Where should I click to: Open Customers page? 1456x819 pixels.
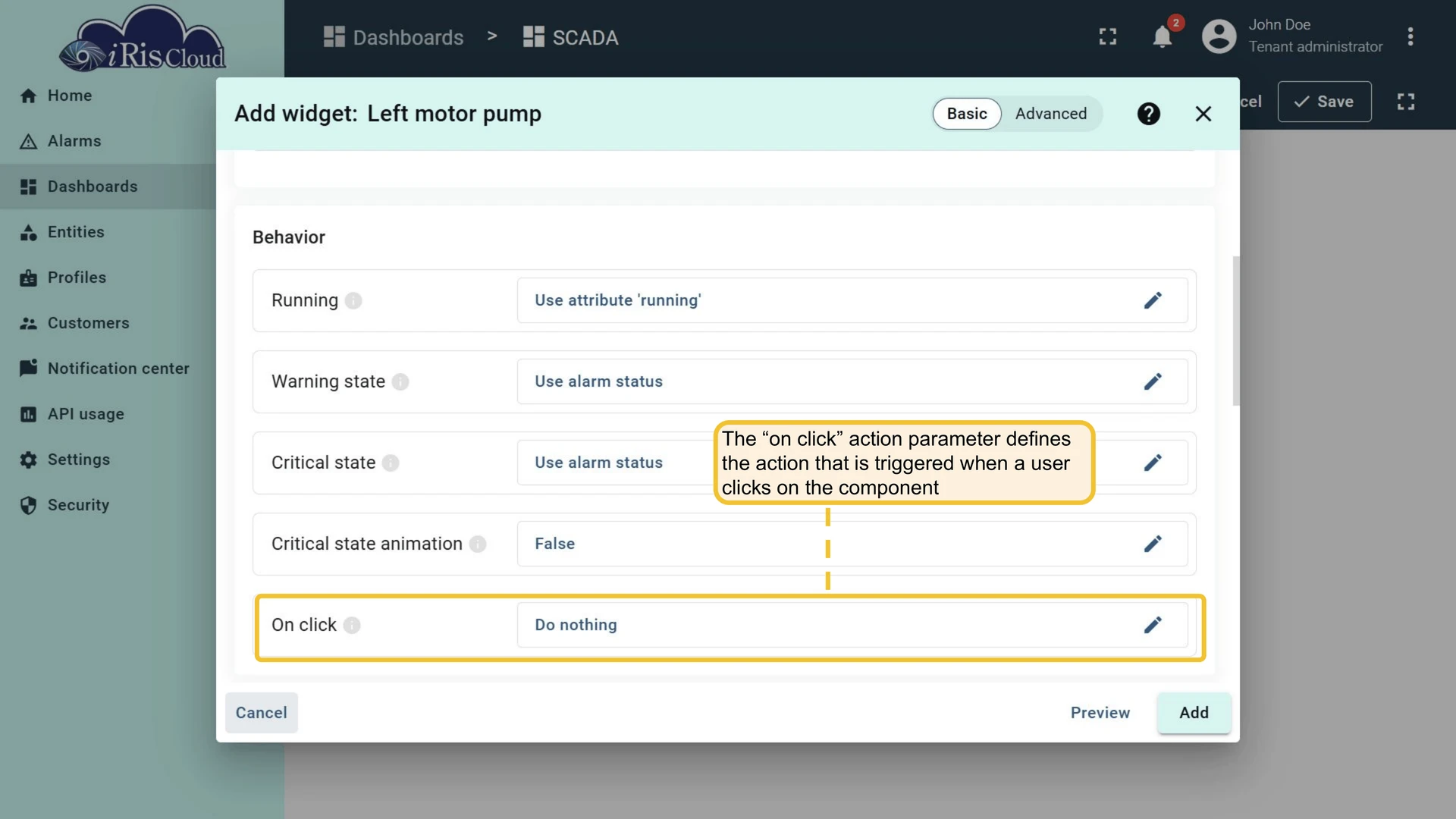click(x=108, y=323)
